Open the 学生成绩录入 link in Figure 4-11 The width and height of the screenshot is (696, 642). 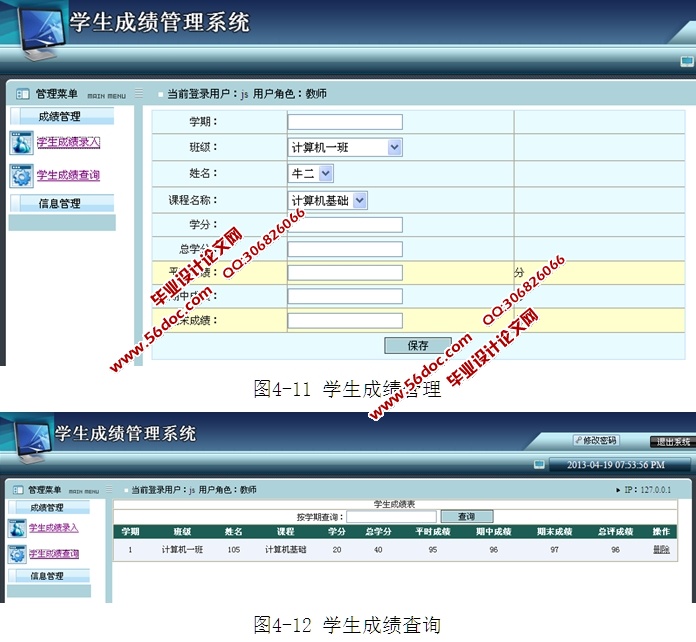click(68, 142)
